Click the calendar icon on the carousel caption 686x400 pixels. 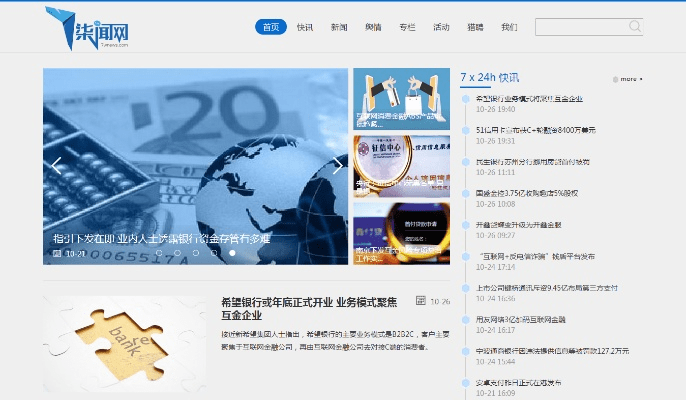(x=58, y=254)
